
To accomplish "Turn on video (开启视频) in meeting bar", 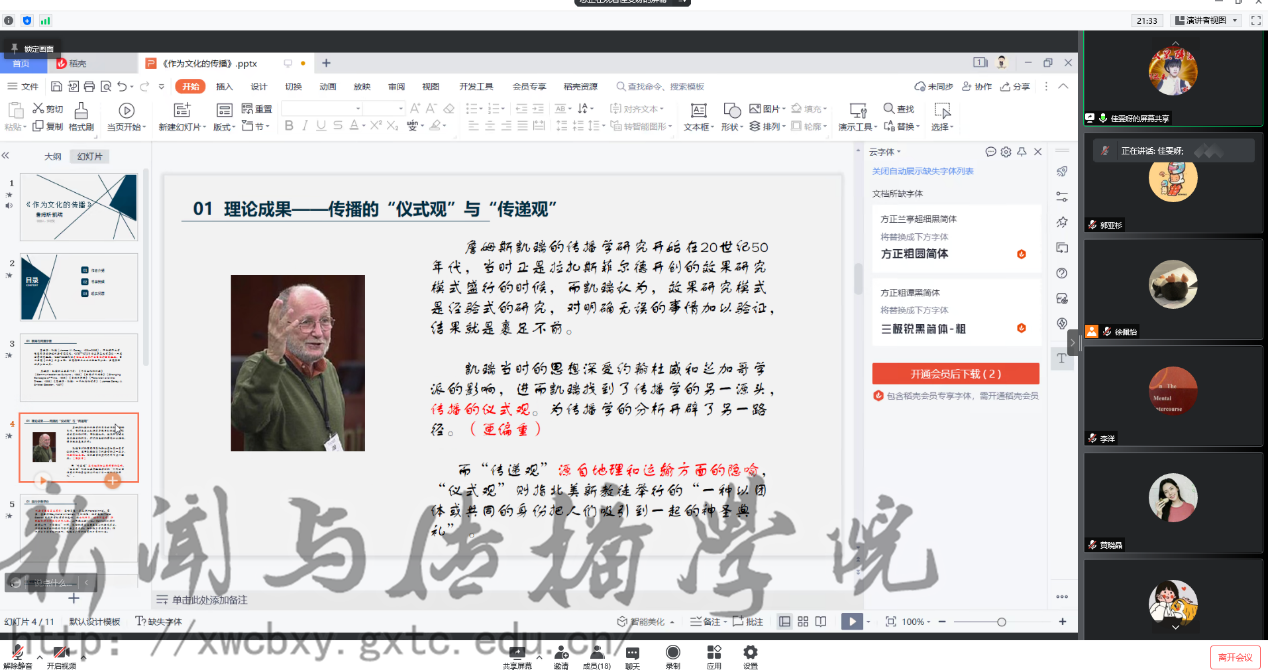I will (x=61, y=656).
